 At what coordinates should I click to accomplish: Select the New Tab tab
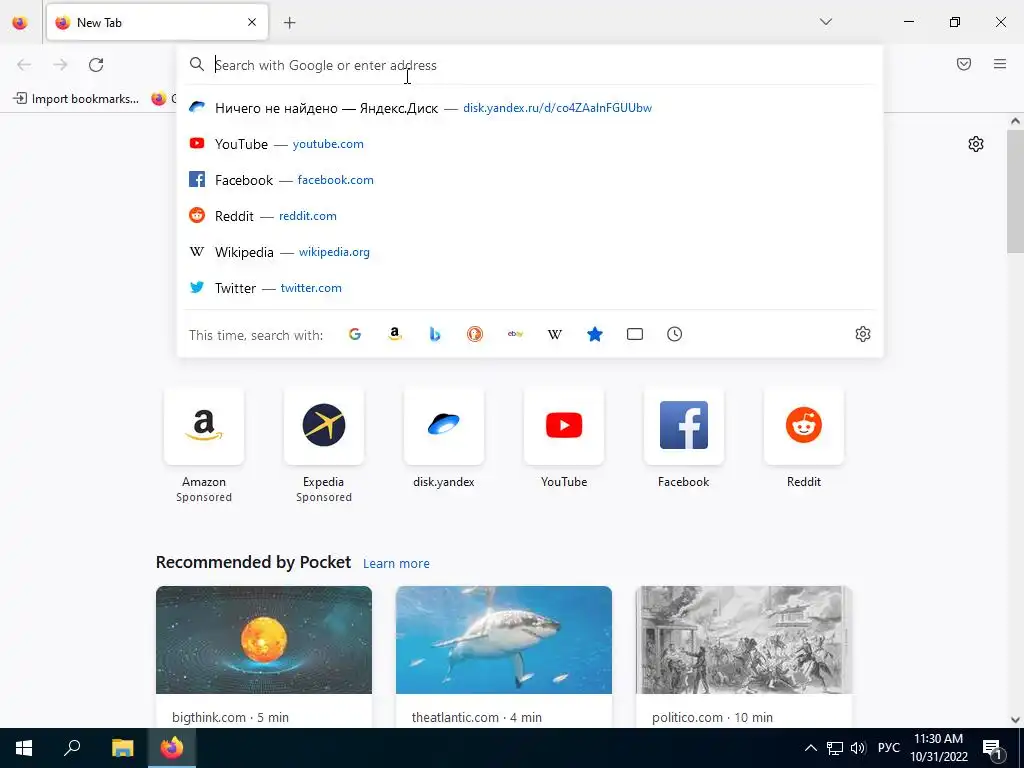click(x=157, y=22)
